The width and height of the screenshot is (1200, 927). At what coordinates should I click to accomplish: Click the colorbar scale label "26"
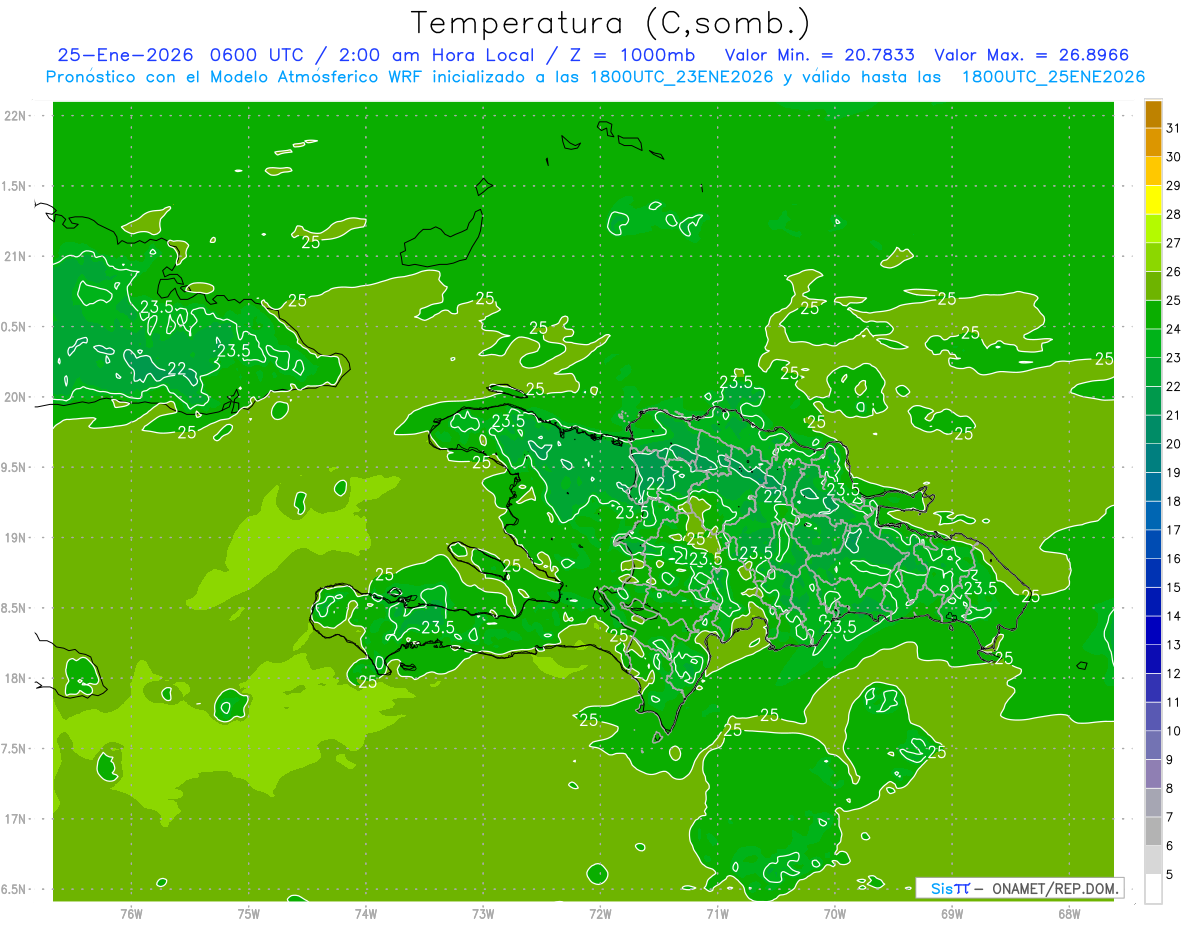1173,271
